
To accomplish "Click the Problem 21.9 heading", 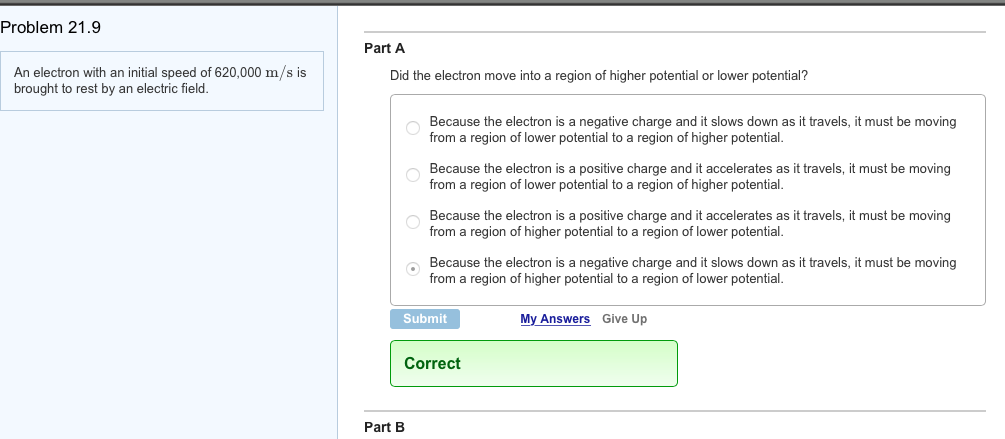I will [51, 27].
